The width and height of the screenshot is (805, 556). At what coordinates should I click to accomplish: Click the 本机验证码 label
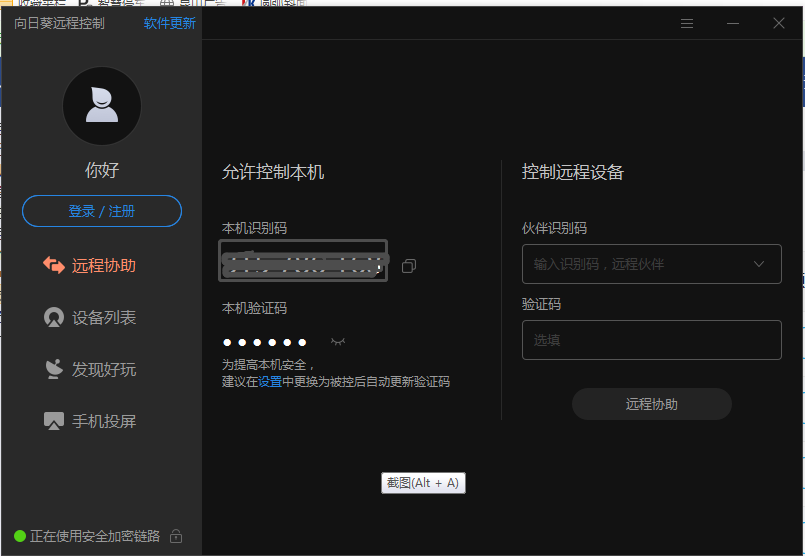coord(254,308)
